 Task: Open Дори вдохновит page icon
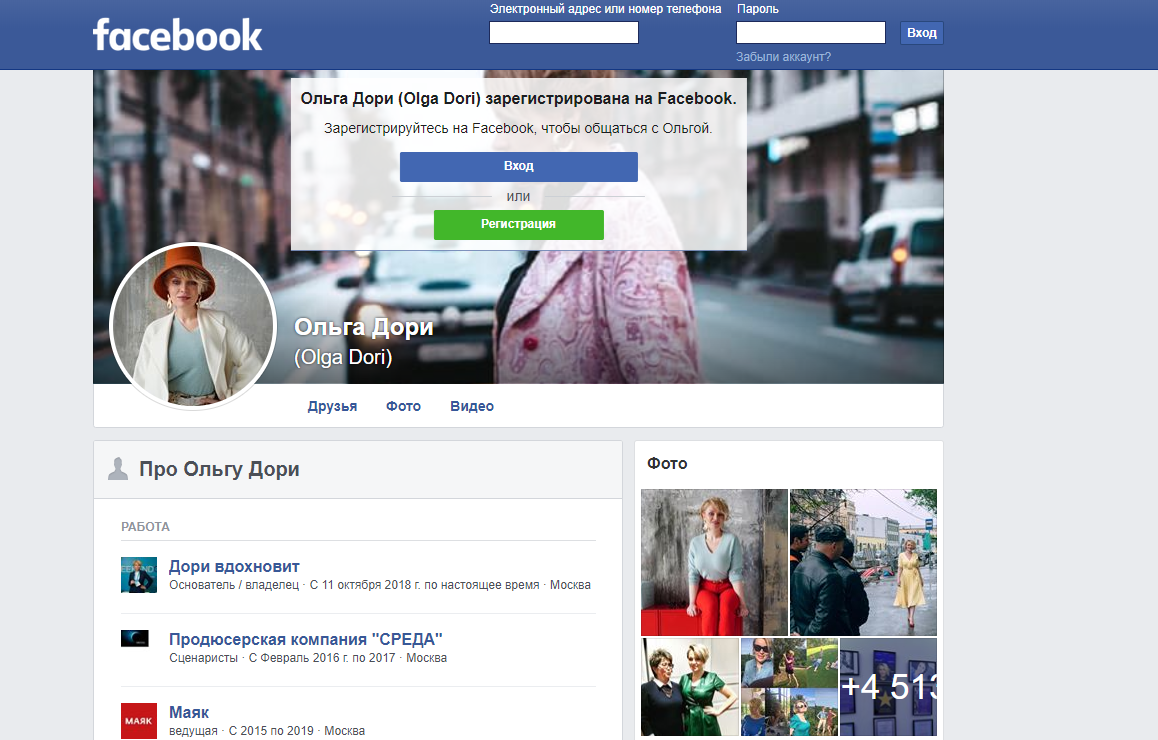(x=139, y=575)
